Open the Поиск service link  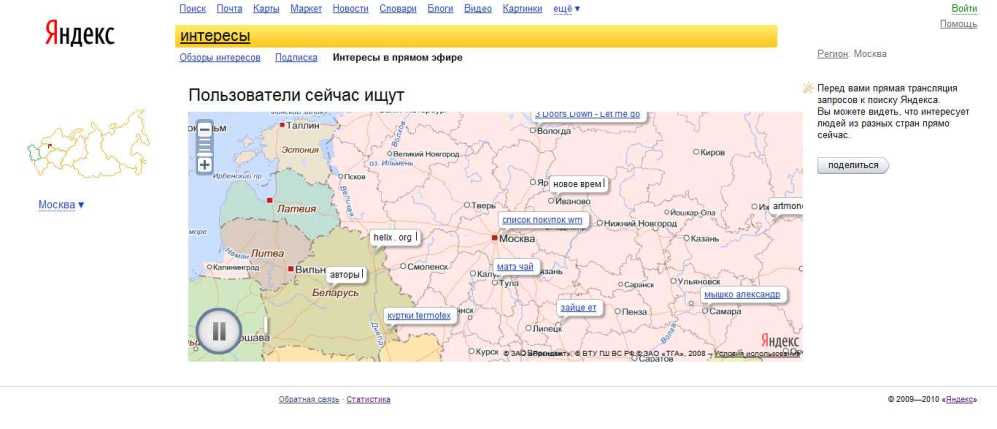tap(193, 8)
